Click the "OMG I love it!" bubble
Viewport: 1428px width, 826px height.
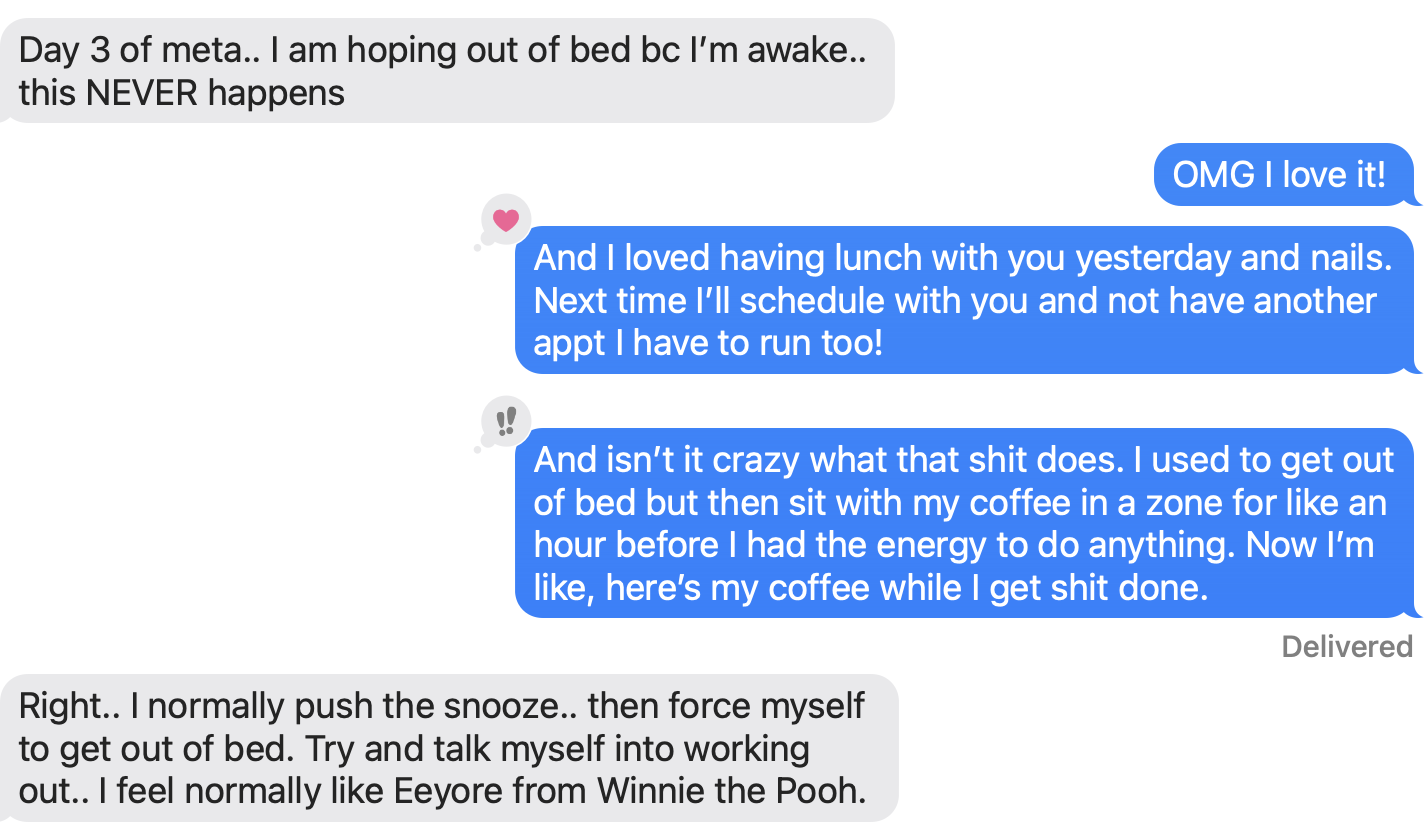(x=1279, y=175)
